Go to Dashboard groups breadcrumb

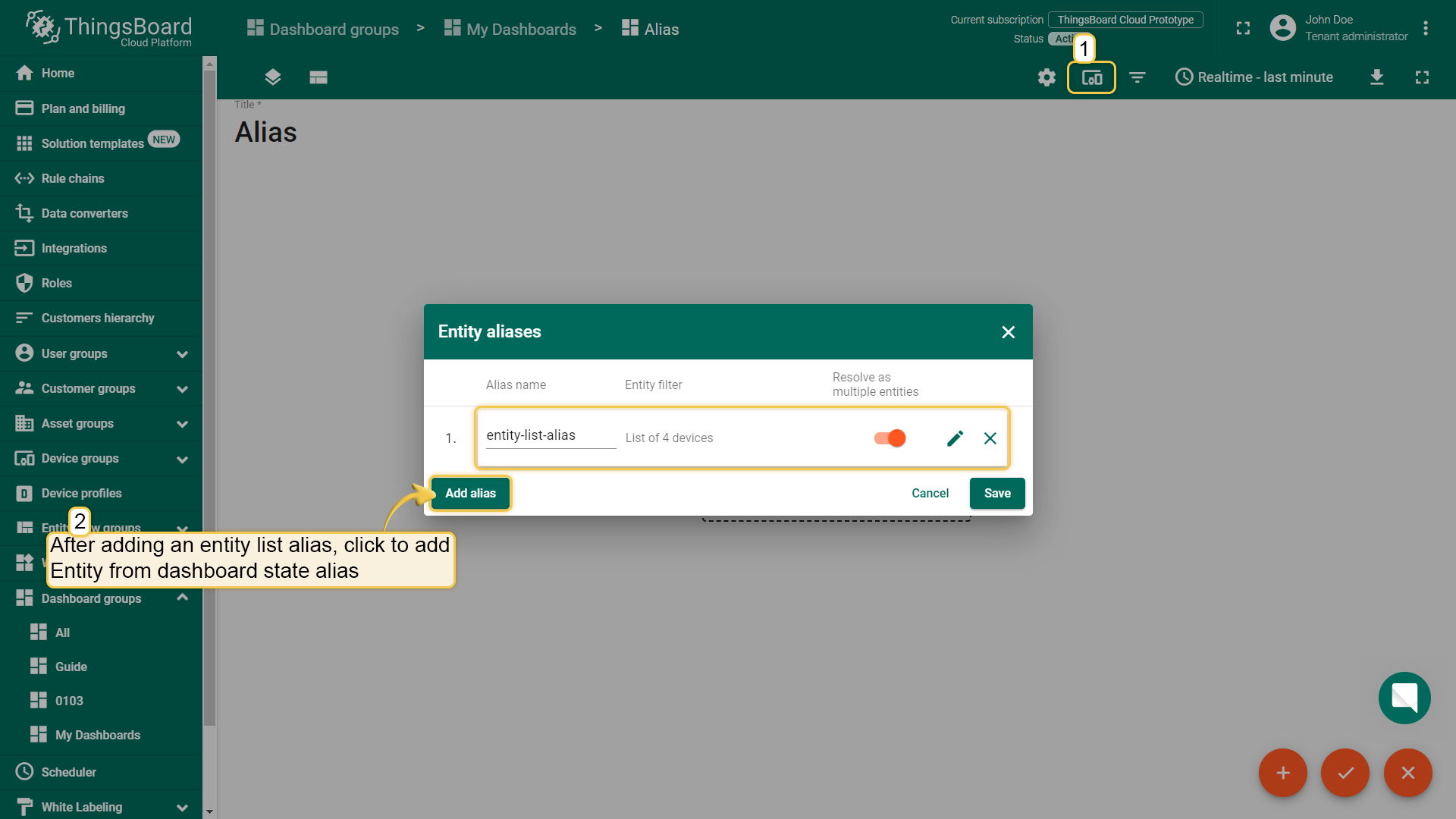[323, 29]
